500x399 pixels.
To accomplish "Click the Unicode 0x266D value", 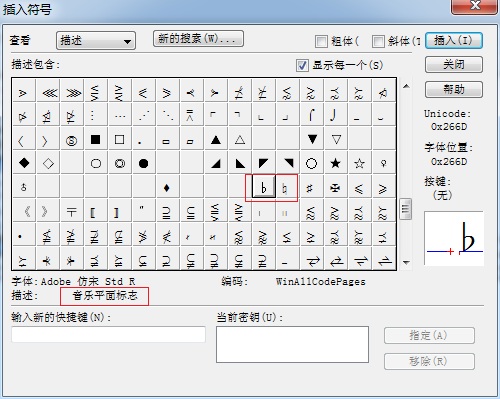I will [x=449, y=127].
